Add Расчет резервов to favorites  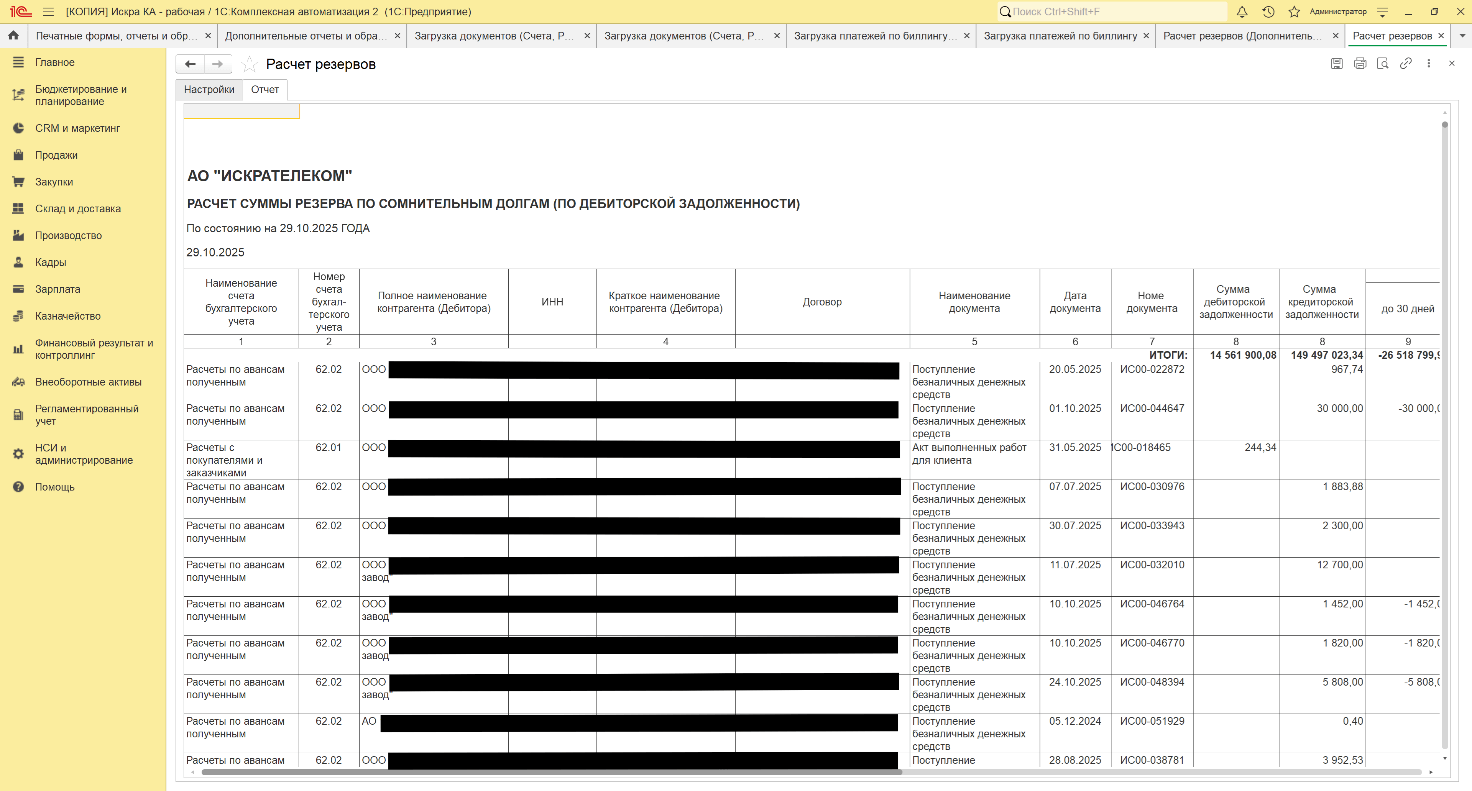click(250, 64)
